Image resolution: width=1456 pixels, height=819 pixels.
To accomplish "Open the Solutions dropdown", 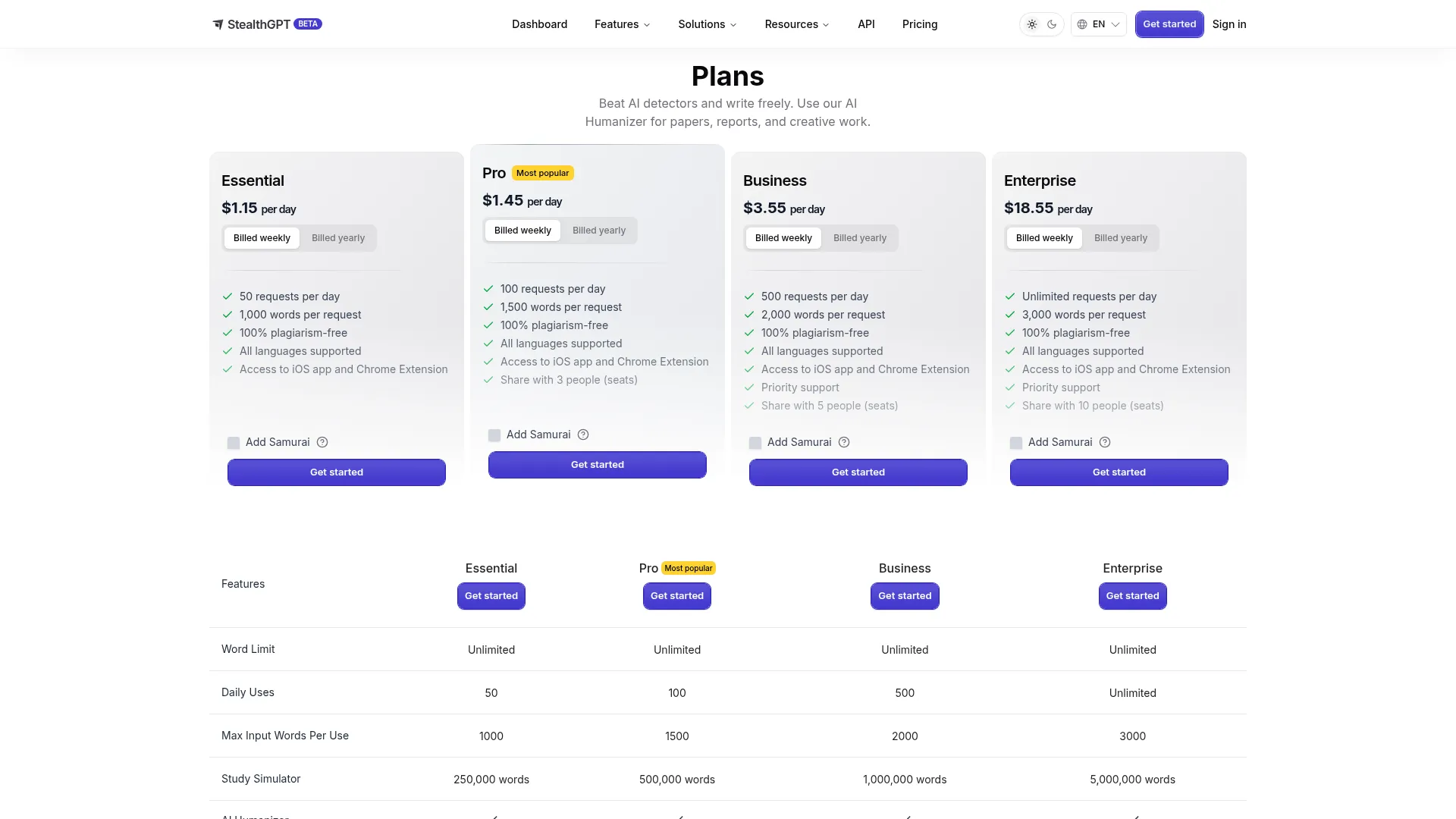I will click(706, 24).
